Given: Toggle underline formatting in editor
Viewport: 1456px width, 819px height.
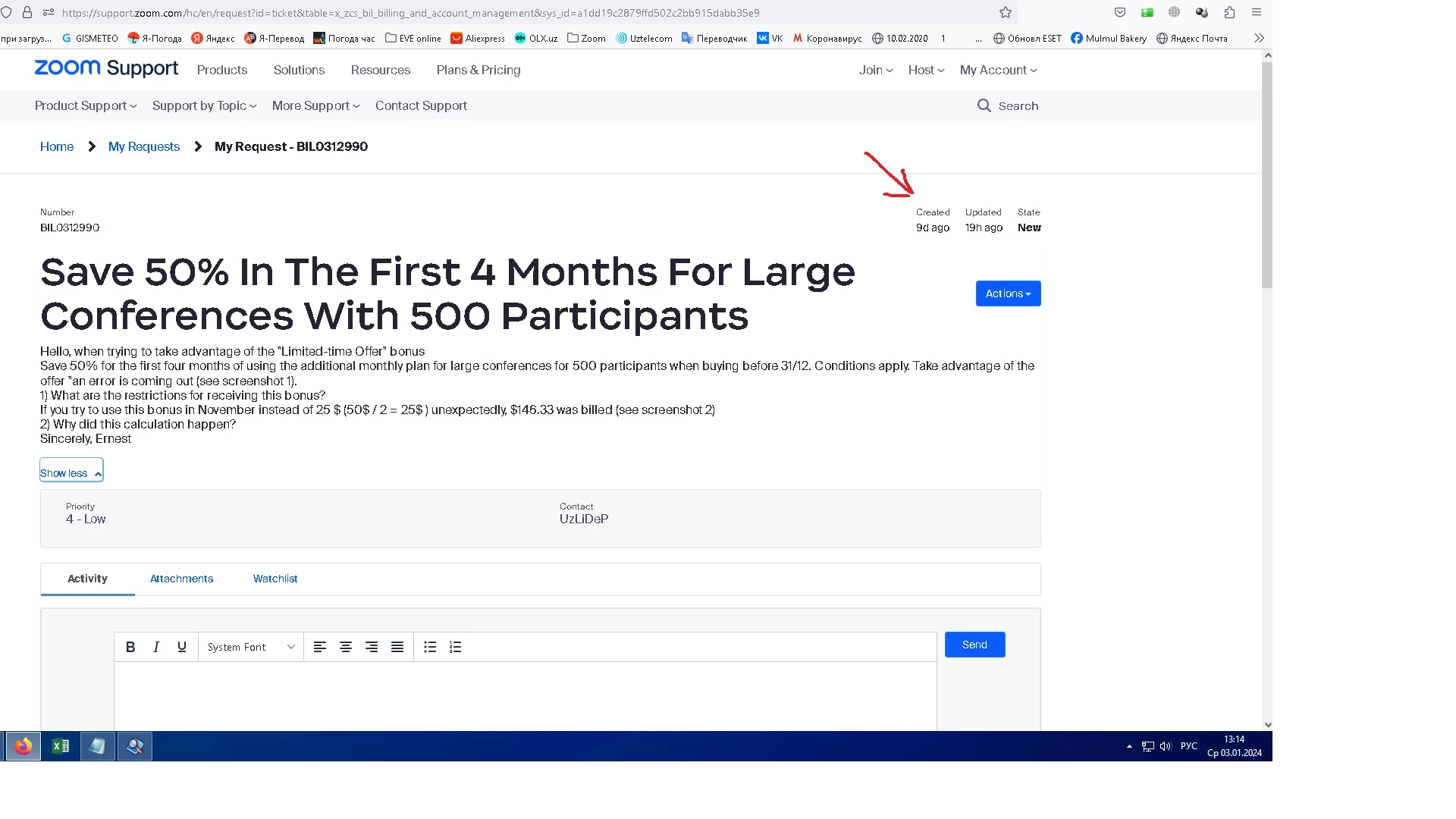Looking at the screenshot, I should click(x=182, y=647).
